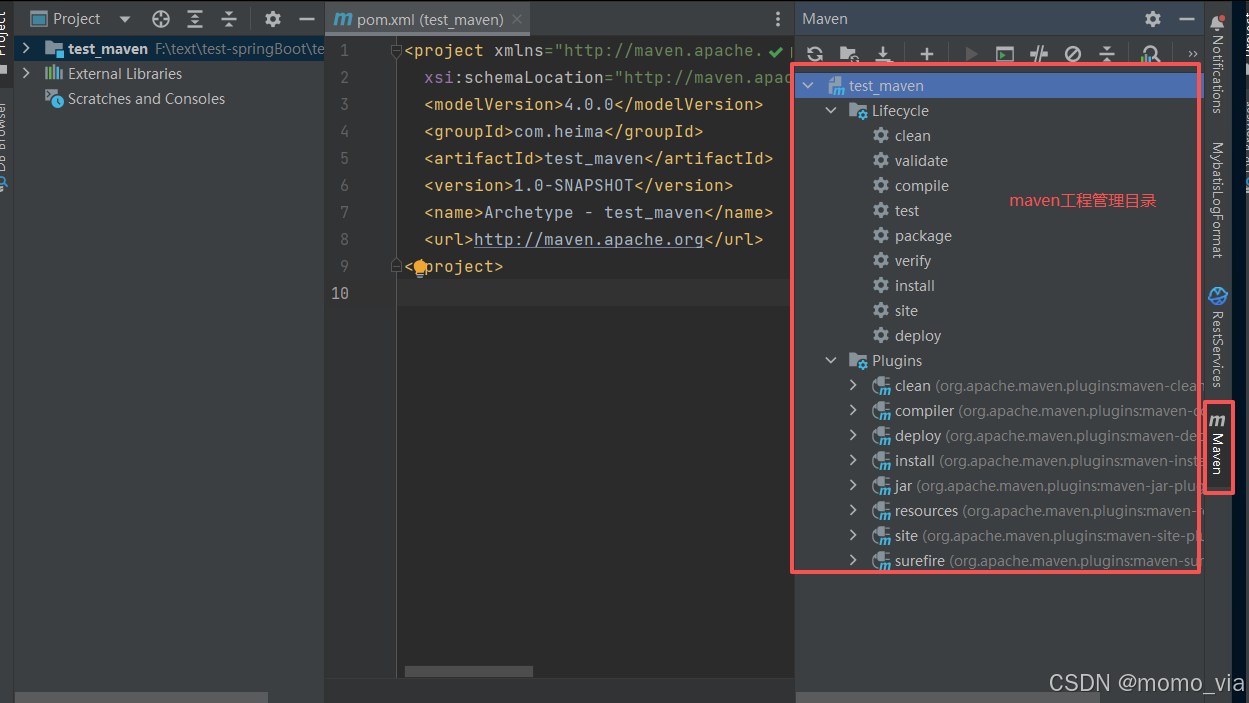Click line number 5 in the gutter
The width and height of the screenshot is (1249, 703).
(x=344, y=159)
